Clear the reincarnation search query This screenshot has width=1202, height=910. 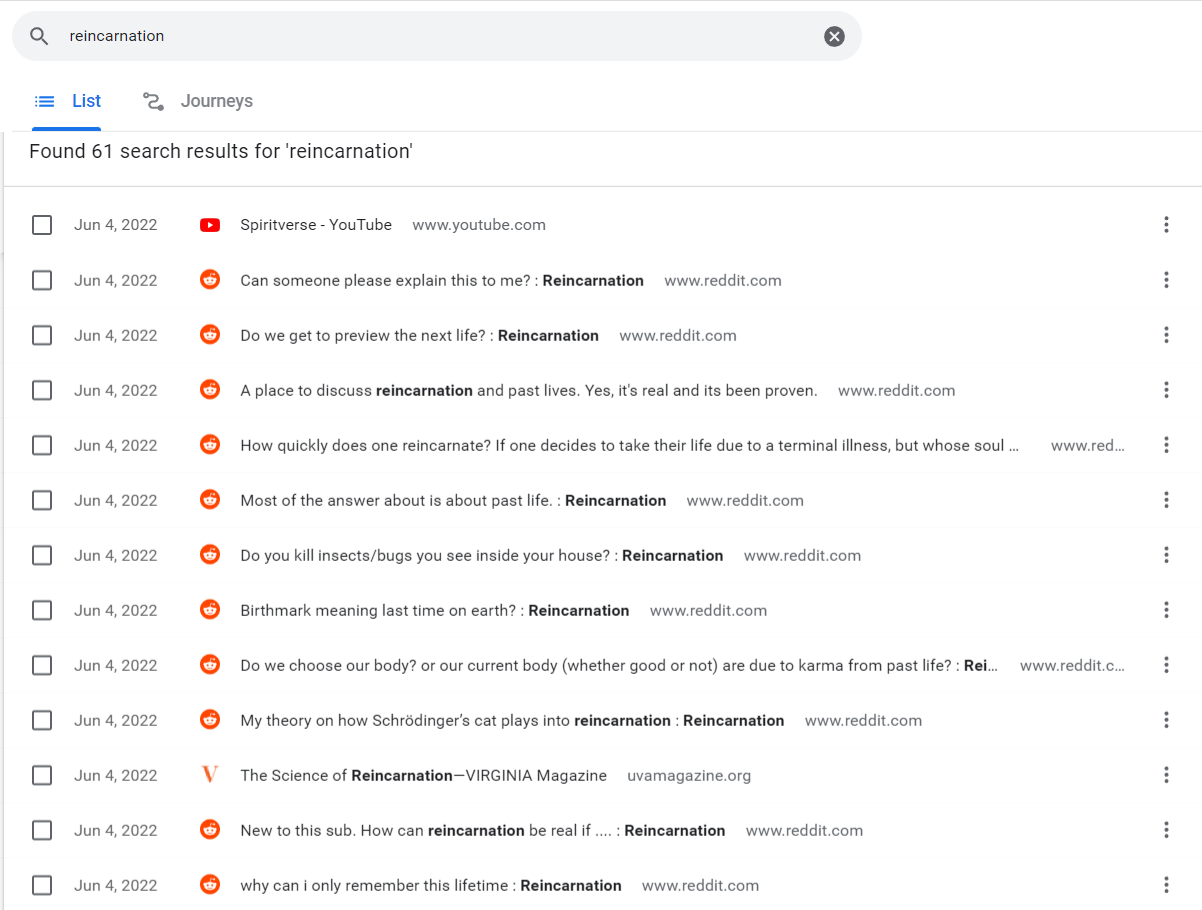point(834,36)
